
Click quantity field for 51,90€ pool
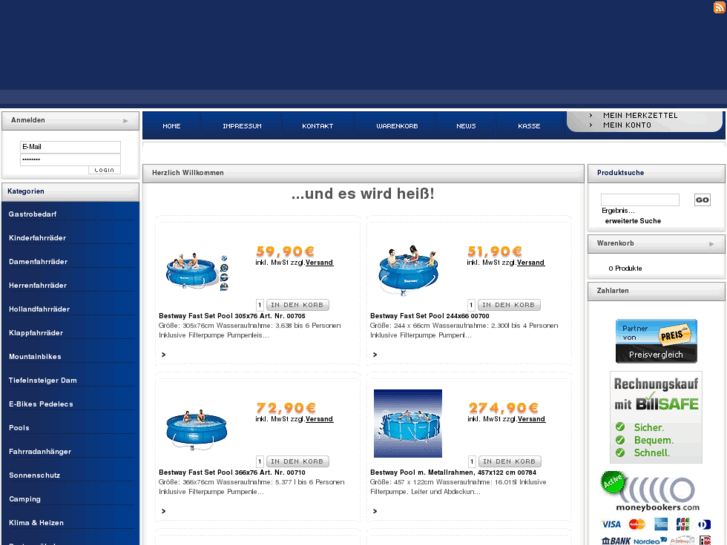471,305
